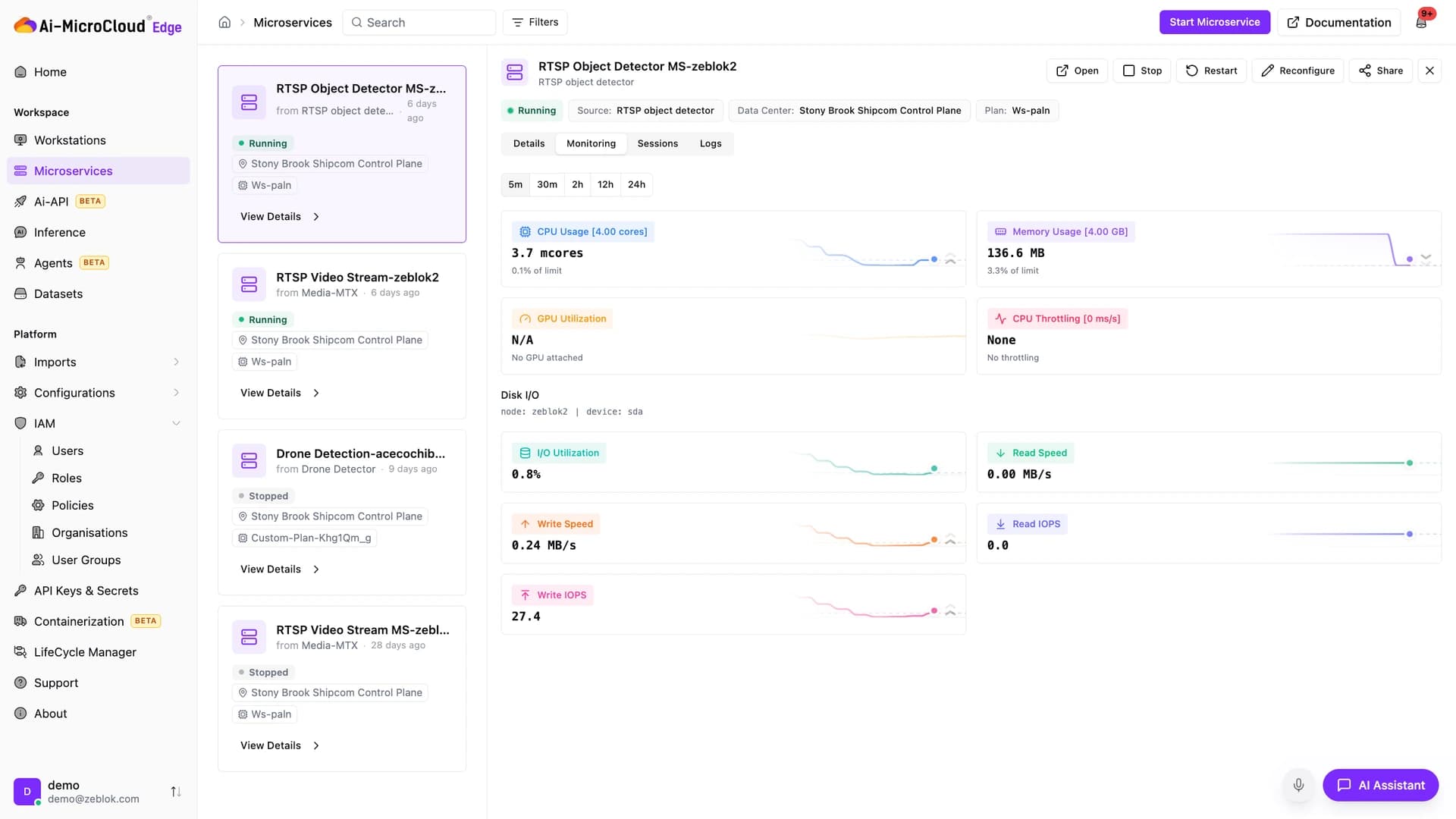
Task: Click the Search input field
Action: coord(419,22)
